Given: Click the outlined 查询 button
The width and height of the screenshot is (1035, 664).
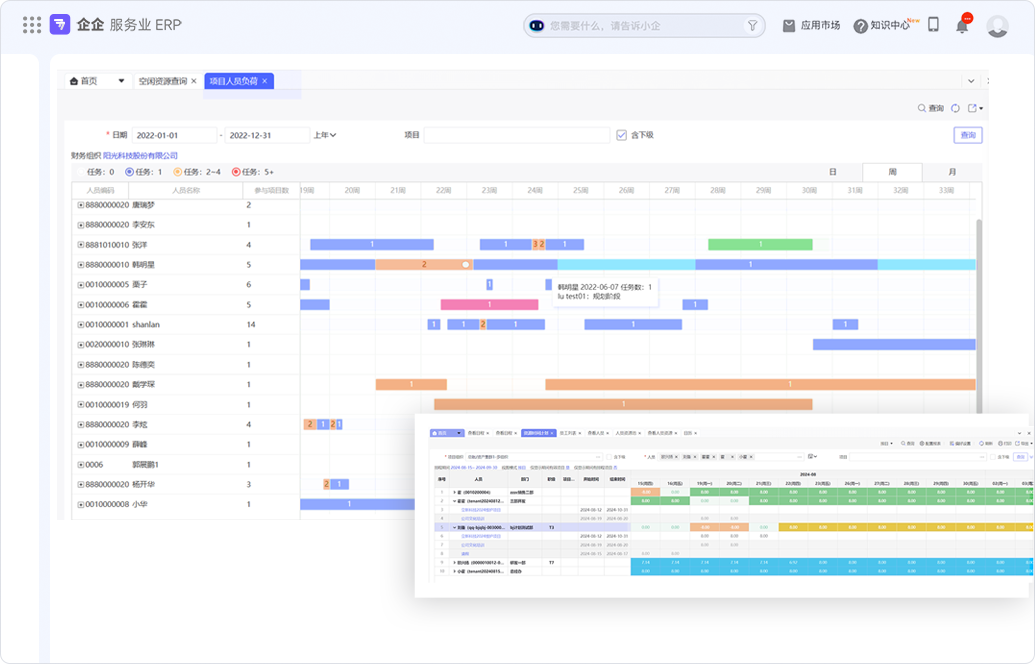Looking at the screenshot, I should pos(967,135).
